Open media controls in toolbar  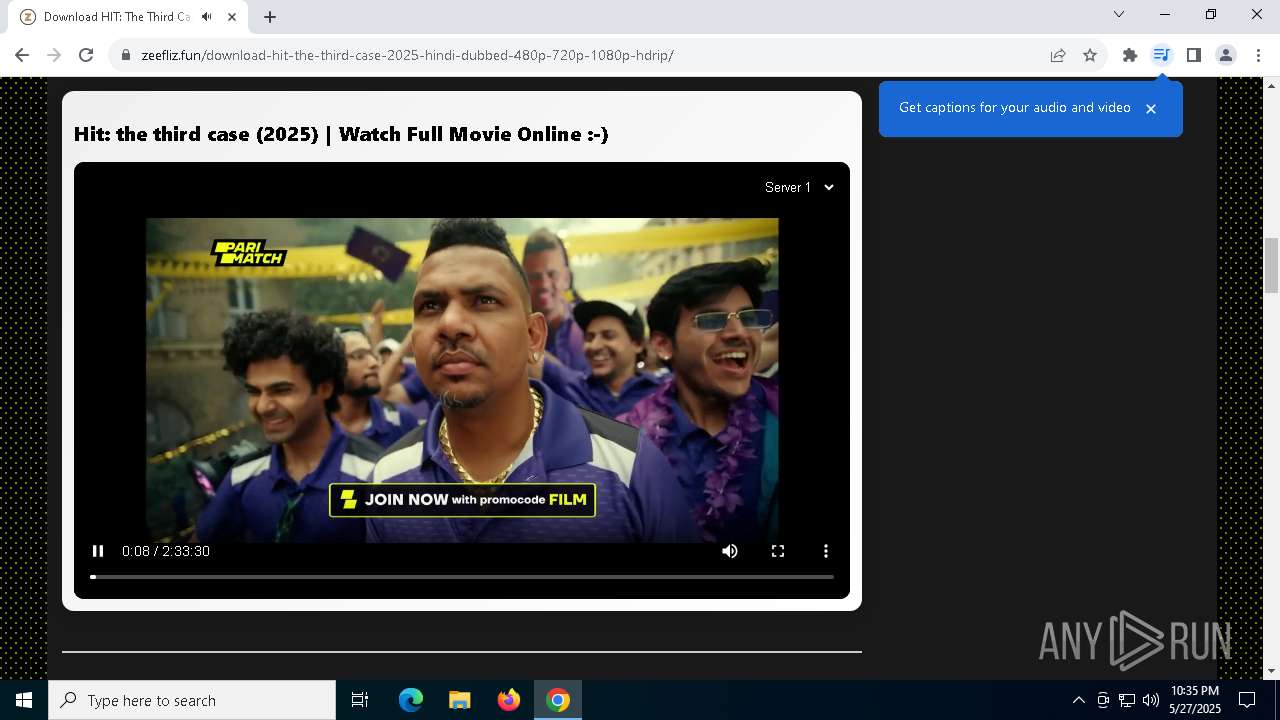pyautogui.click(x=1161, y=55)
